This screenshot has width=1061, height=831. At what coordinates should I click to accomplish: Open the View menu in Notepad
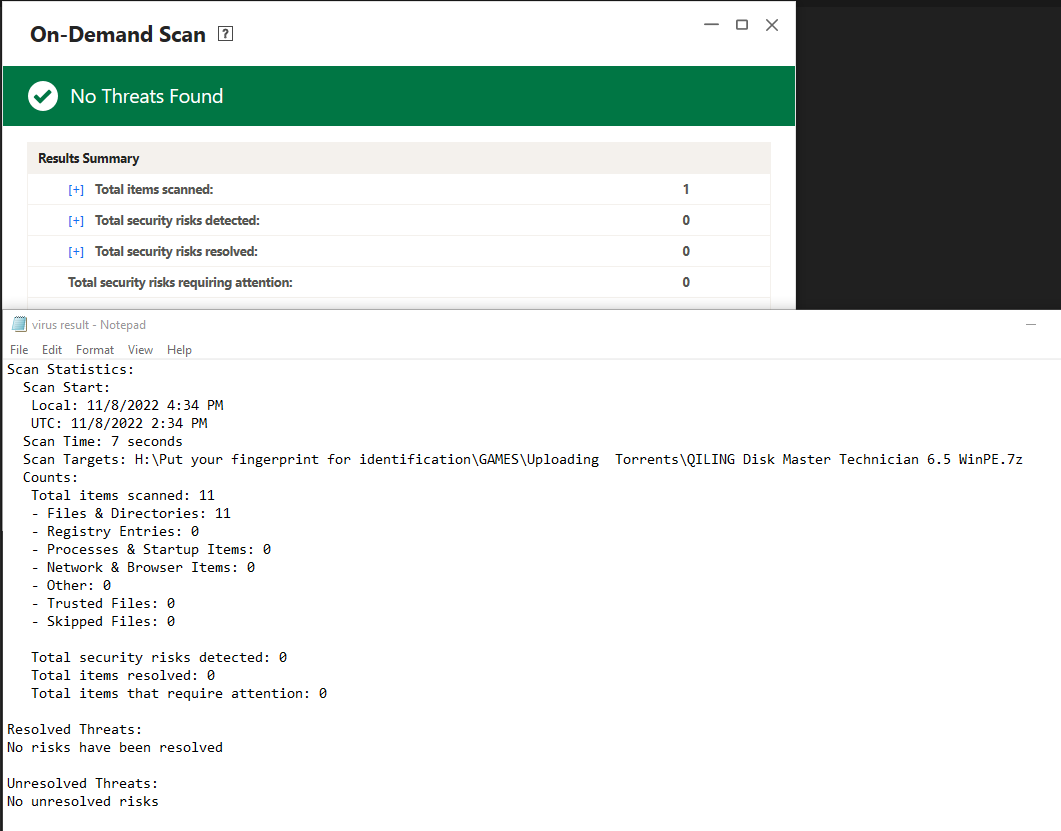point(140,350)
